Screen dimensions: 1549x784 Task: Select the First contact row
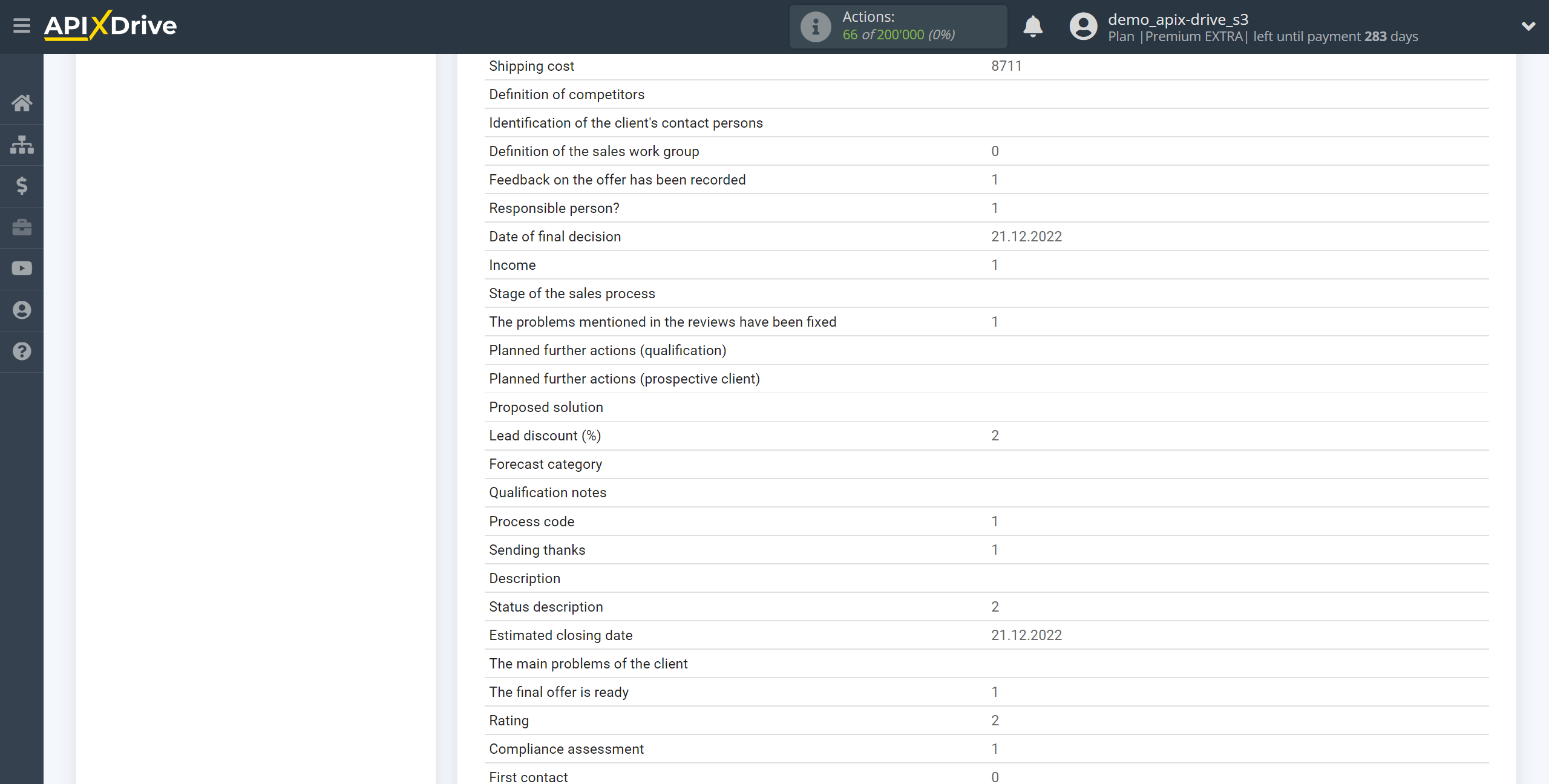[x=986, y=774]
